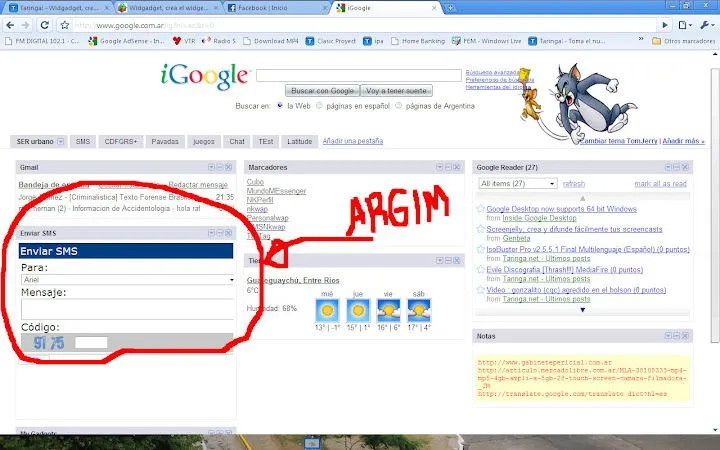The width and height of the screenshot is (720, 450).
Task: Open the Gualeguaychú, Entre Rios weather link
Action: click(x=293, y=280)
